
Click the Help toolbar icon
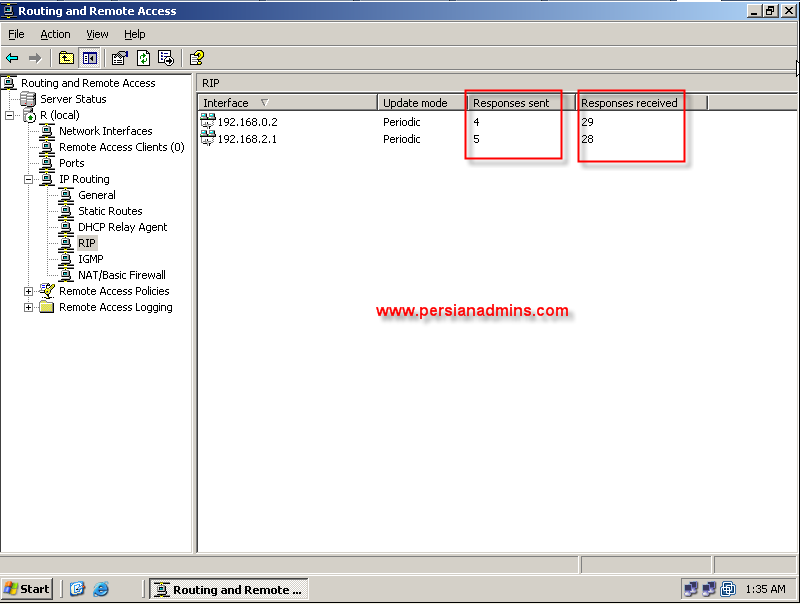[197, 58]
